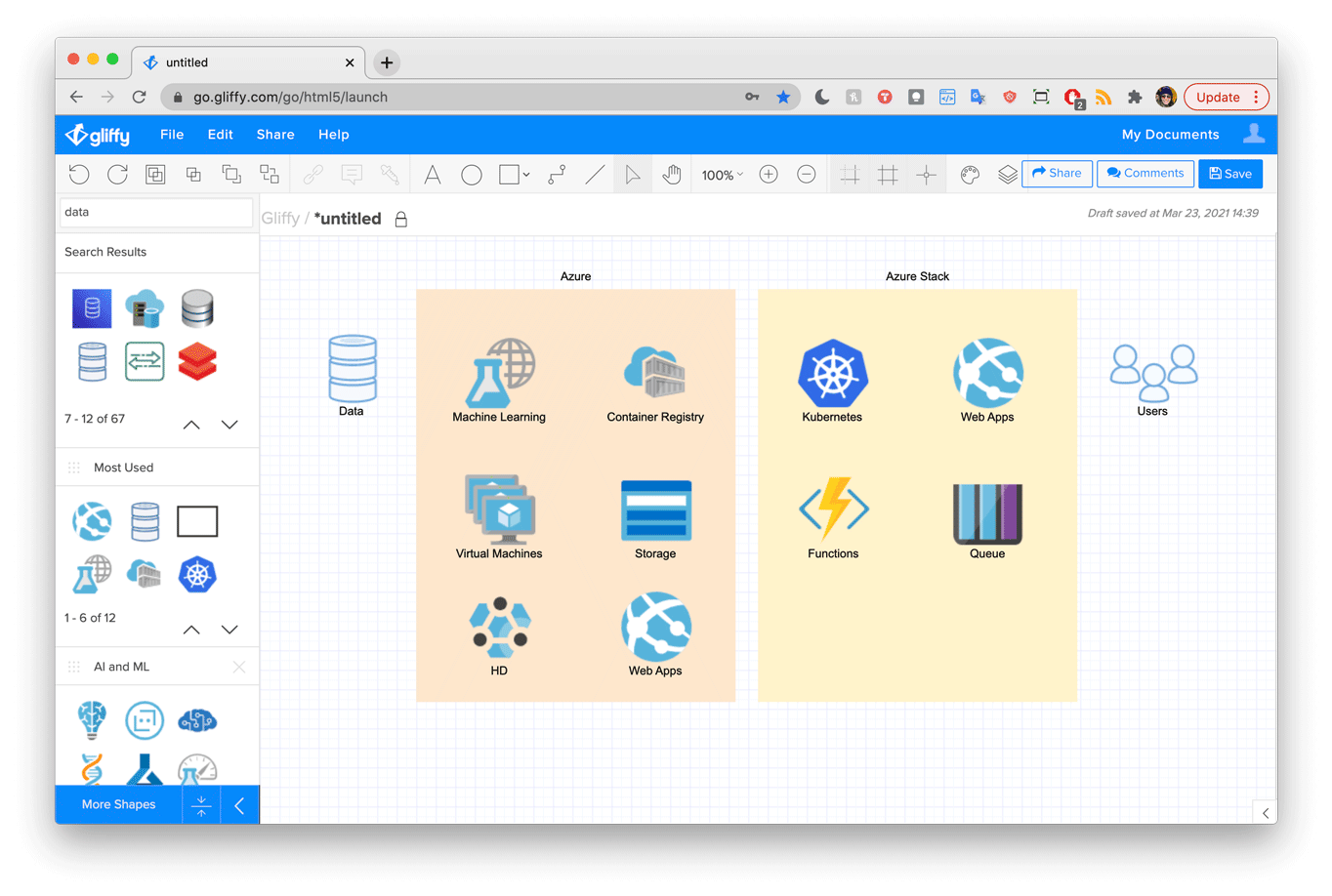The image size is (1332, 896).
Task: Click the add comment popup note icon
Action: click(x=352, y=175)
